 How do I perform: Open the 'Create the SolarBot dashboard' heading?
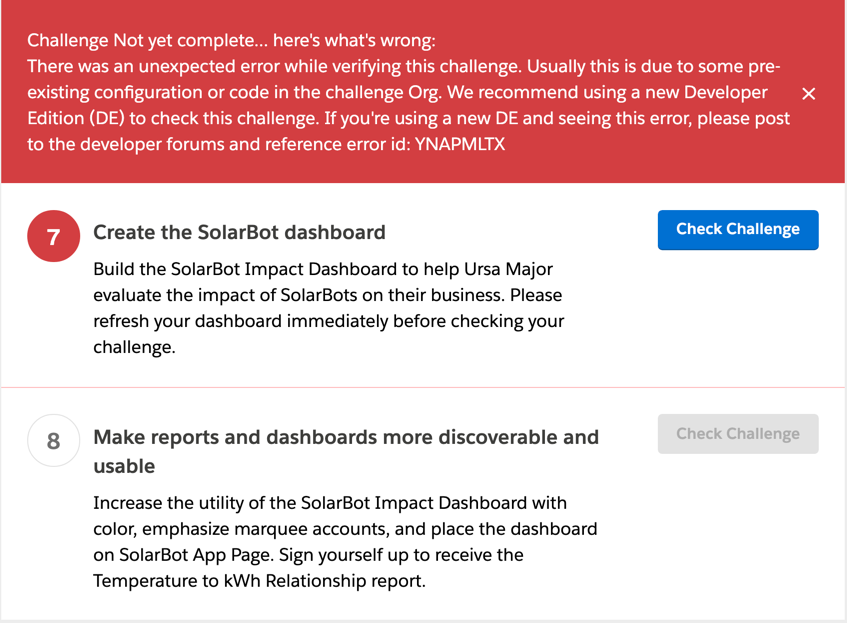click(x=239, y=232)
